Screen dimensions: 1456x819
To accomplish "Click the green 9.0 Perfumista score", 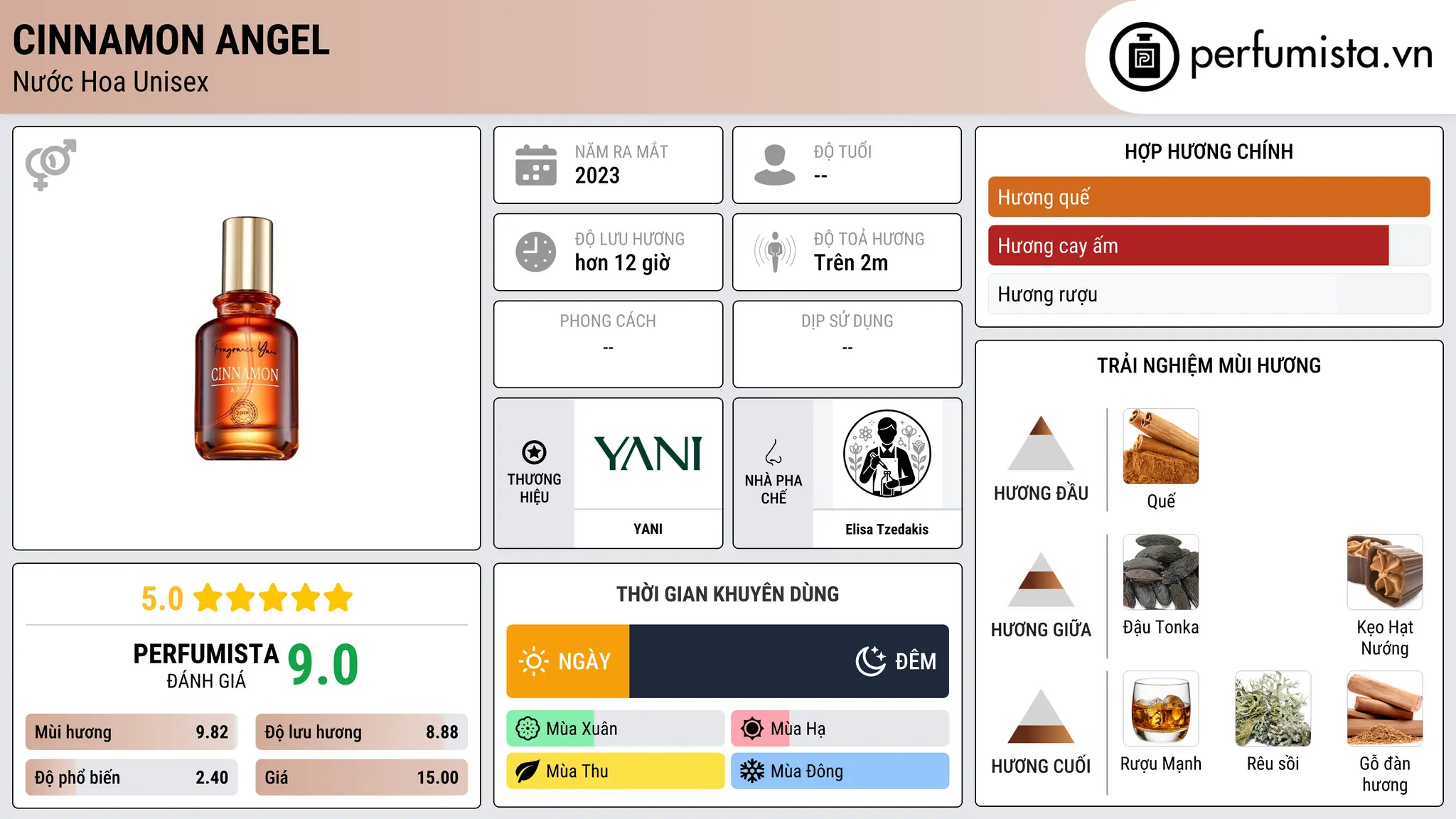I will point(323,665).
